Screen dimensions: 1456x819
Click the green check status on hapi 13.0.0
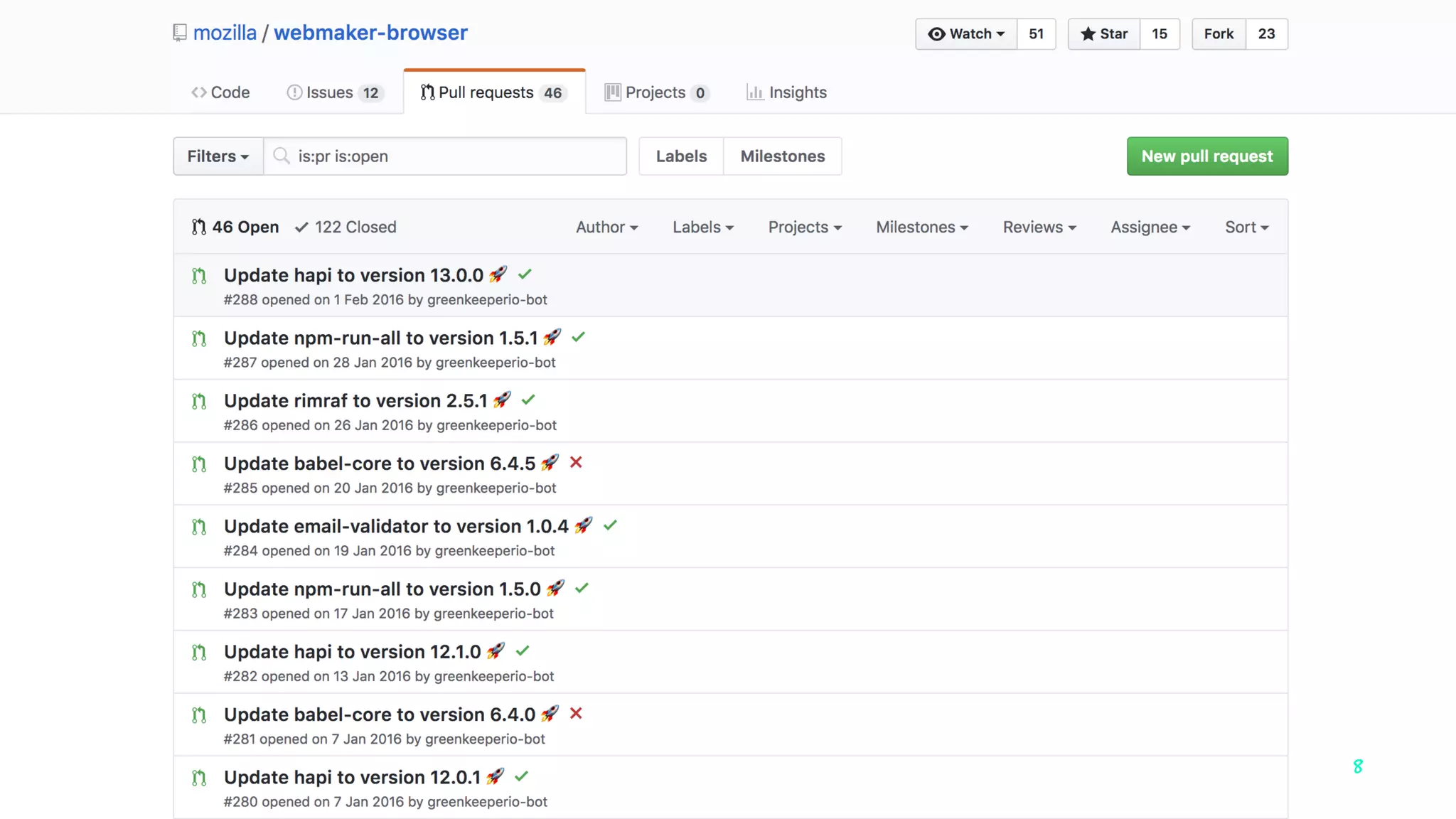coord(525,274)
